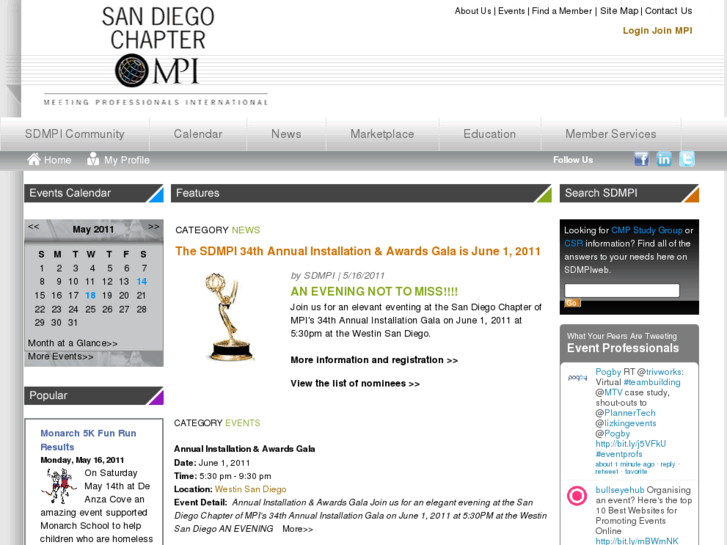This screenshot has width=727, height=545.
Task: Open the 34th Annual Gala headline
Action: pyautogui.click(x=358, y=251)
